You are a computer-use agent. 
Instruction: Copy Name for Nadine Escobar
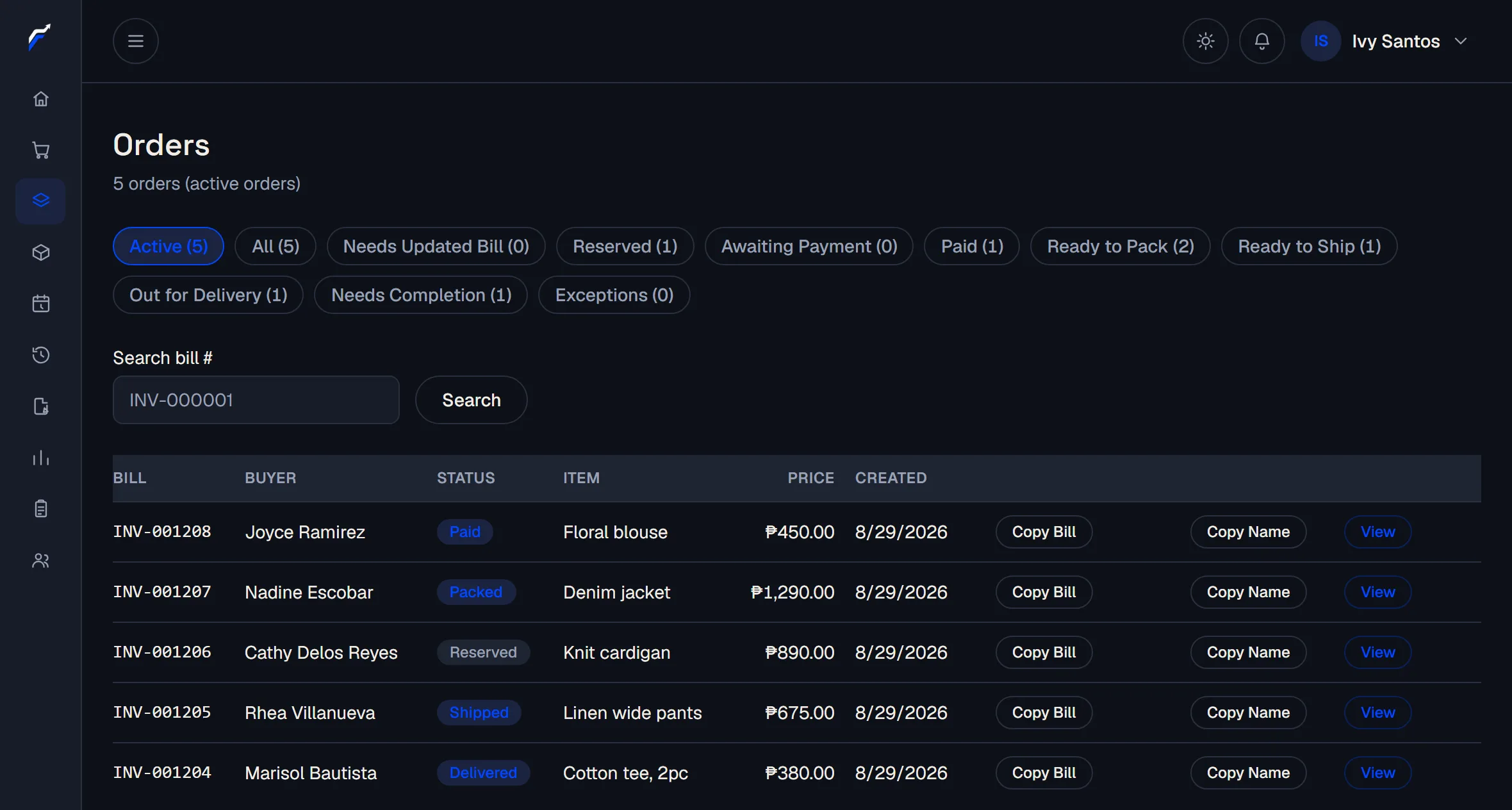click(x=1248, y=592)
